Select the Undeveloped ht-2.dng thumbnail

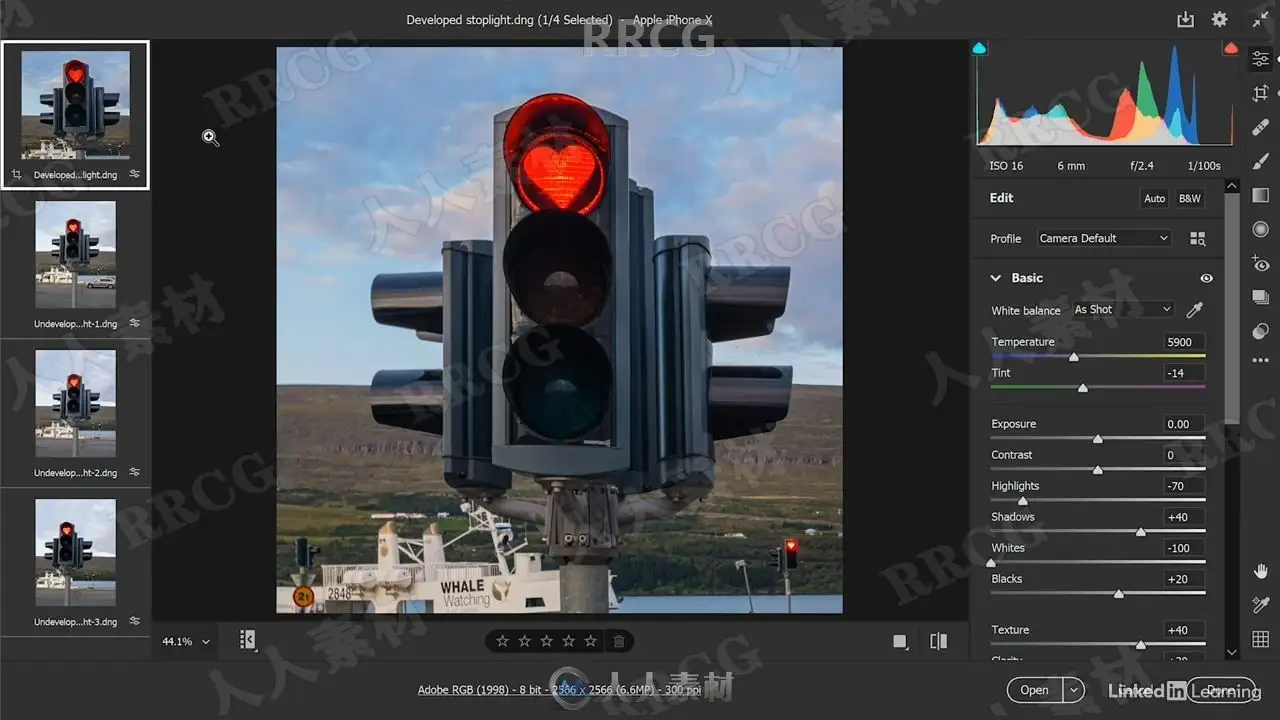tap(75, 404)
